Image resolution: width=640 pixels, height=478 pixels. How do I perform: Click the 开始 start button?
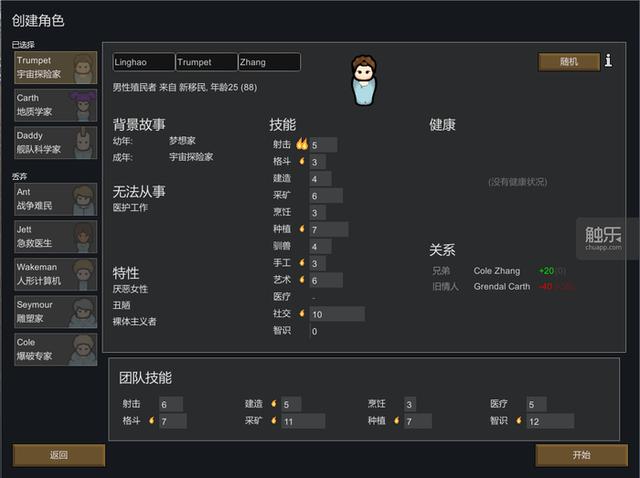click(581, 455)
